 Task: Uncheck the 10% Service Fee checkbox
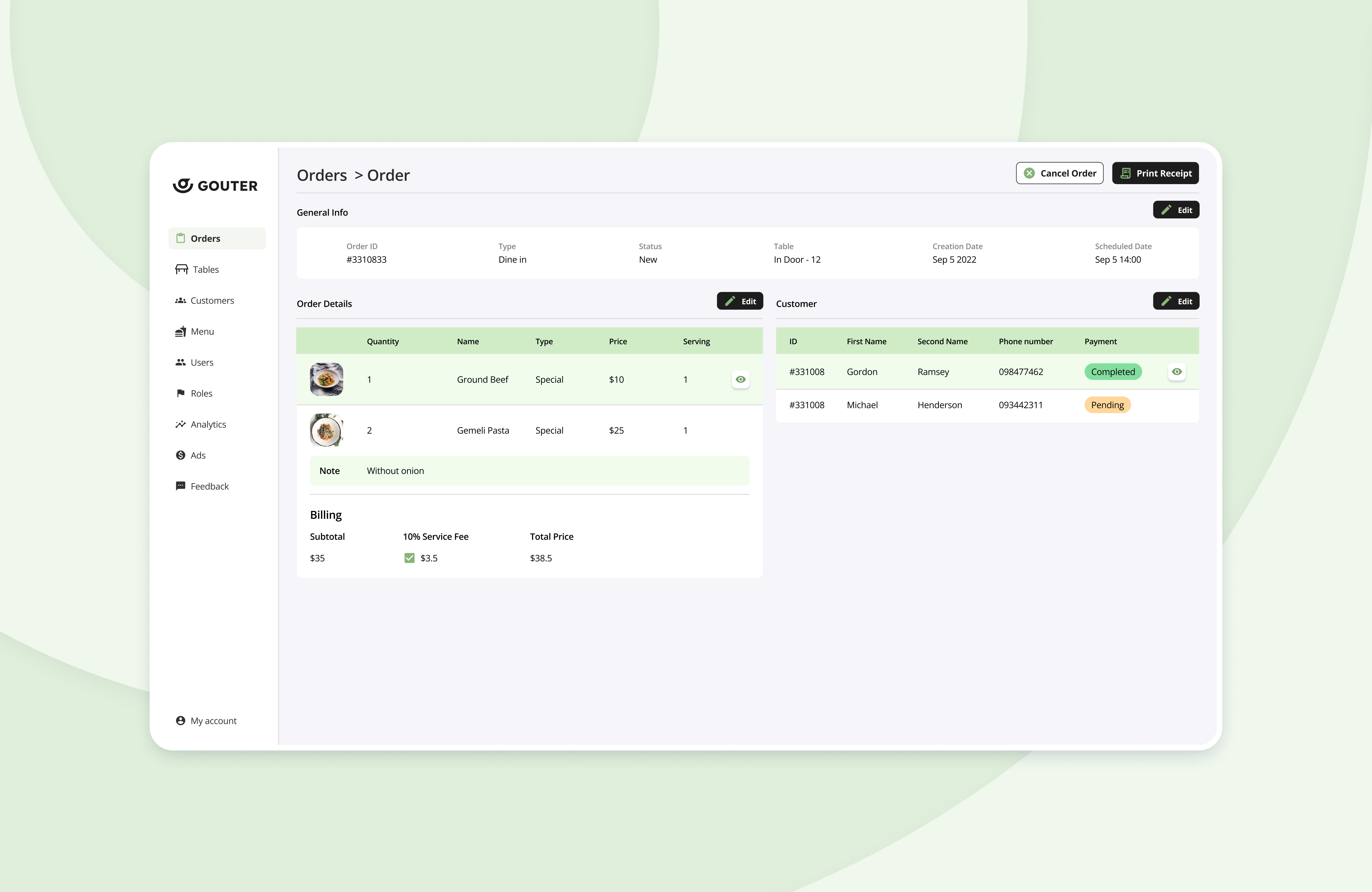409,557
